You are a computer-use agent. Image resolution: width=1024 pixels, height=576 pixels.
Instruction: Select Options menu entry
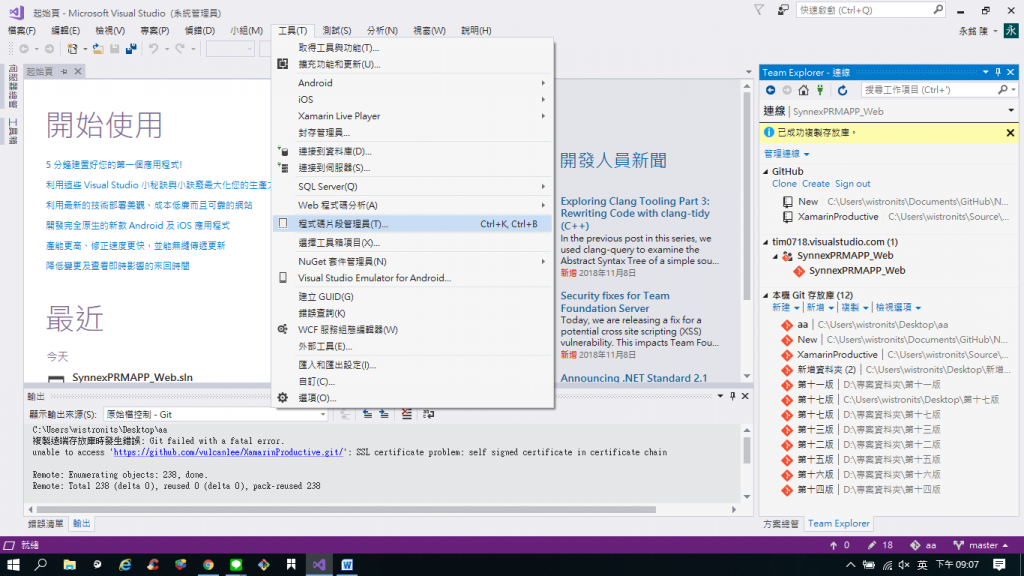(413, 398)
